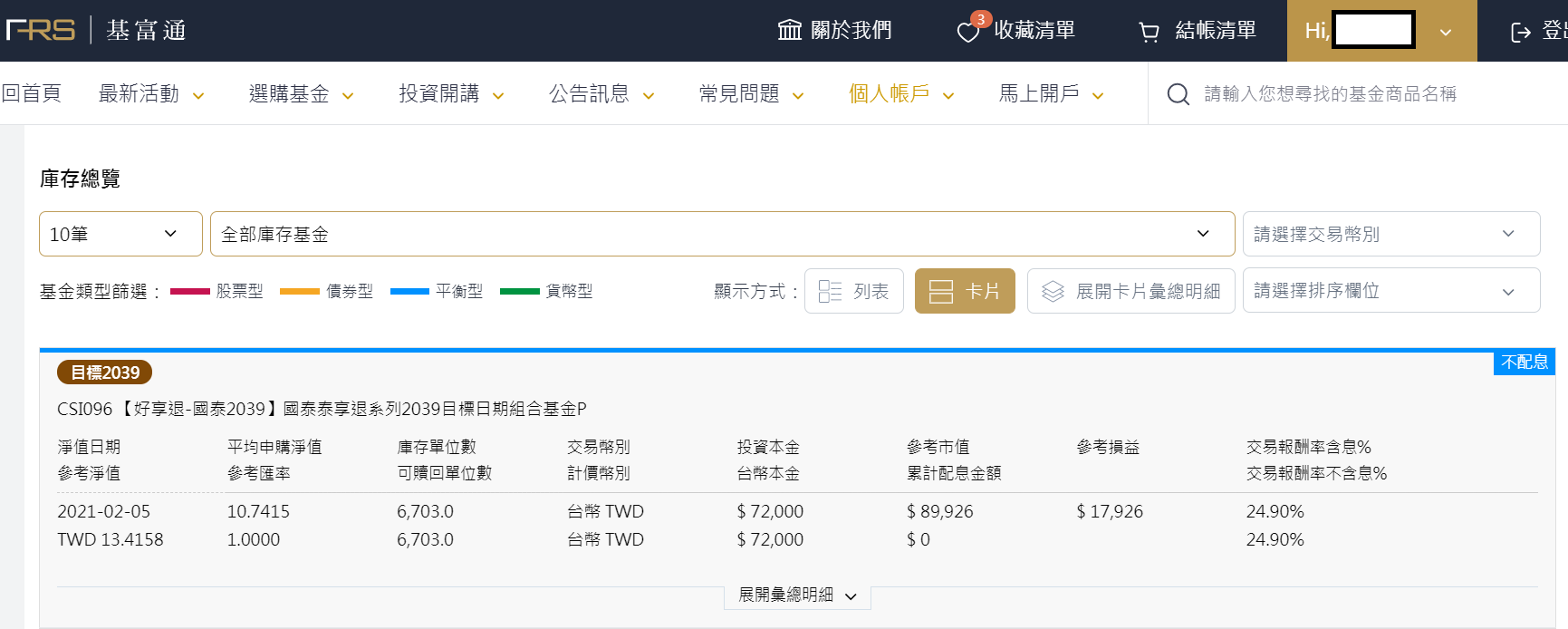Click the market value $ 89,926
The image size is (1568, 629).
[x=940, y=511]
